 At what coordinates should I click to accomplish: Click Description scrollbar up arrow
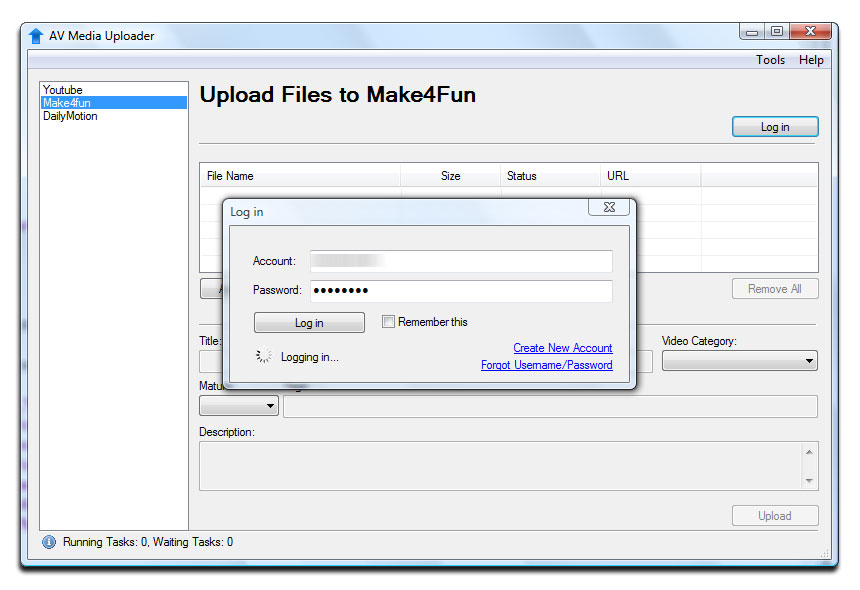[809, 452]
